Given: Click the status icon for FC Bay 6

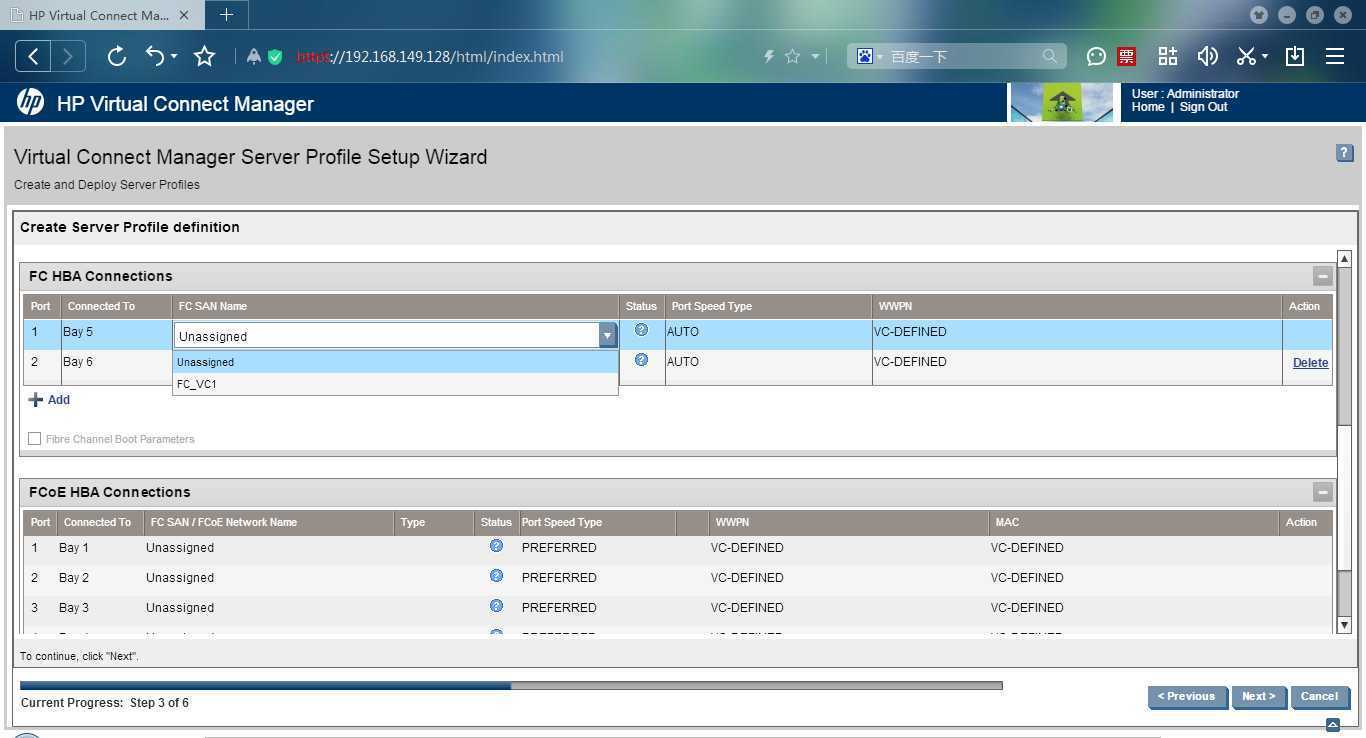Looking at the screenshot, I should (x=641, y=360).
